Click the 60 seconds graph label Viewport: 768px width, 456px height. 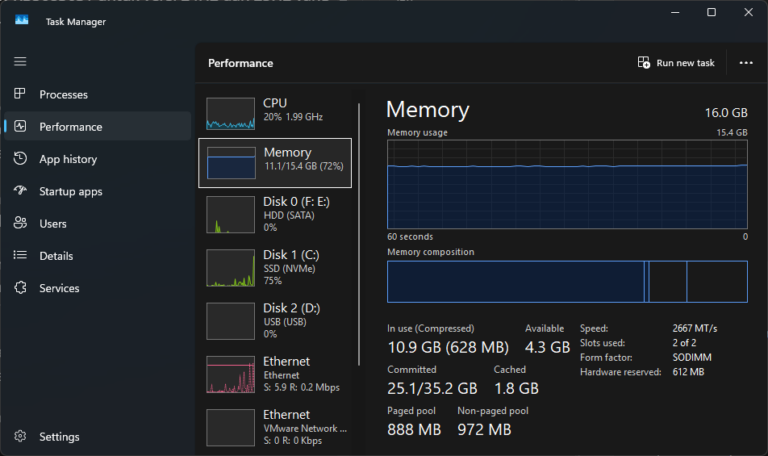tap(410, 237)
